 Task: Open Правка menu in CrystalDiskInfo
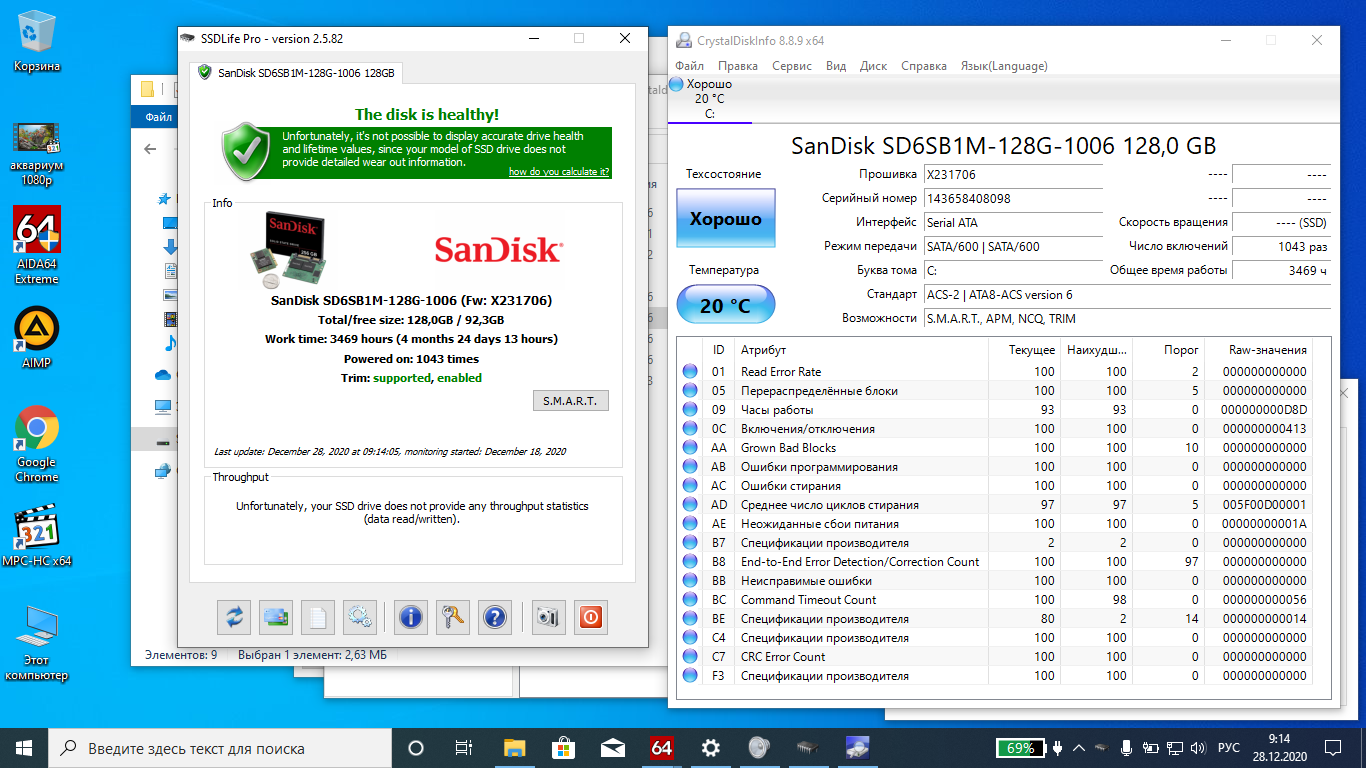[738, 66]
